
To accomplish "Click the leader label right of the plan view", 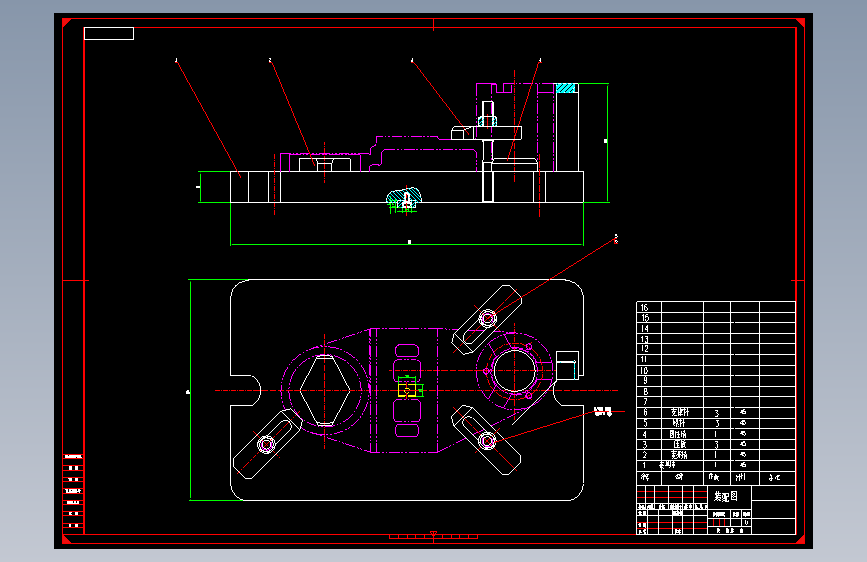I will point(603,411).
